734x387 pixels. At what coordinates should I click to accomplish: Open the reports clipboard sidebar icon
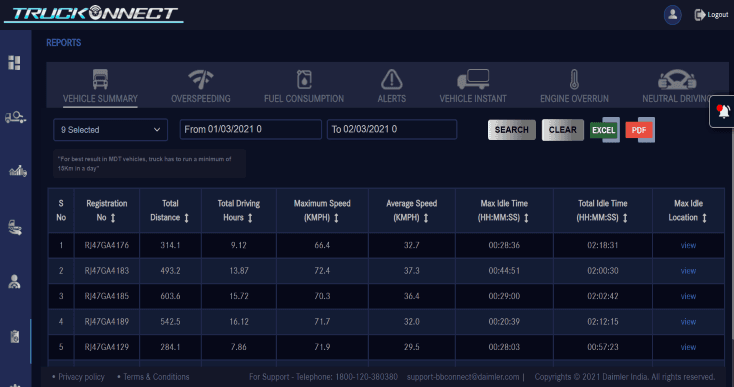(15, 336)
